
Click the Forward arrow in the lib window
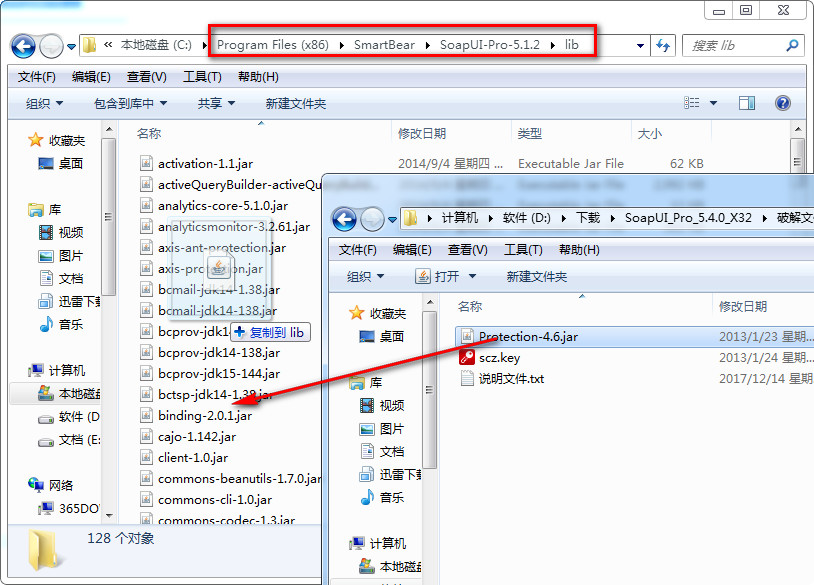tap(51, 47)
